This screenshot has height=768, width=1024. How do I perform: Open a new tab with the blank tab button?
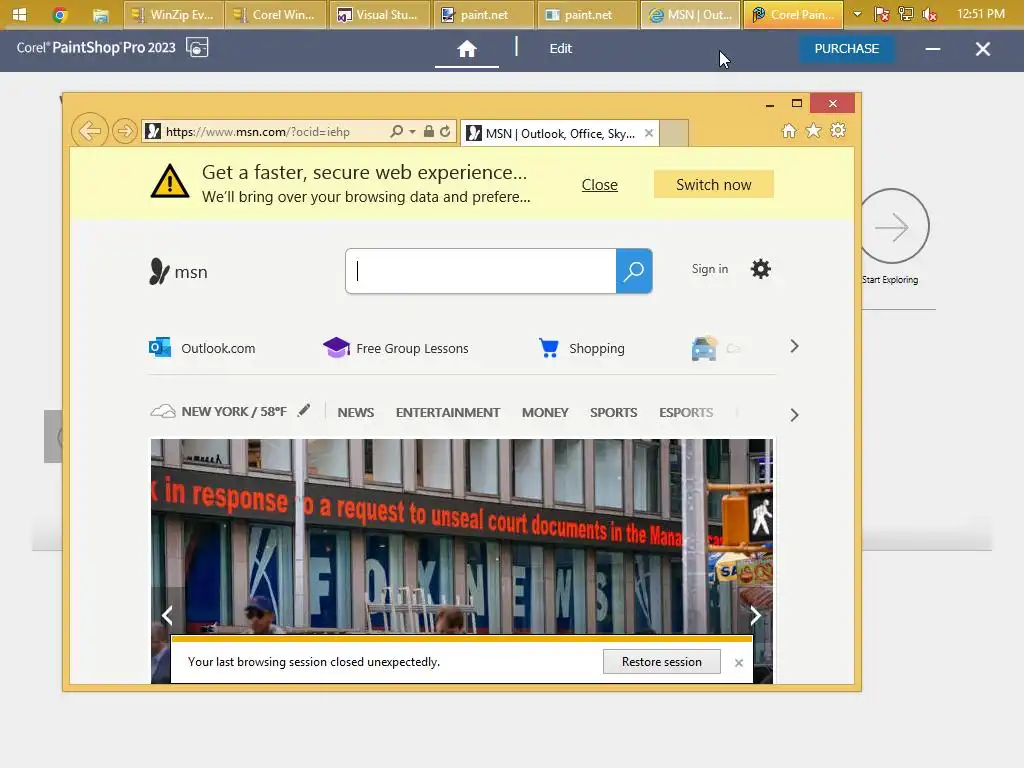click(x=674, y=133)
